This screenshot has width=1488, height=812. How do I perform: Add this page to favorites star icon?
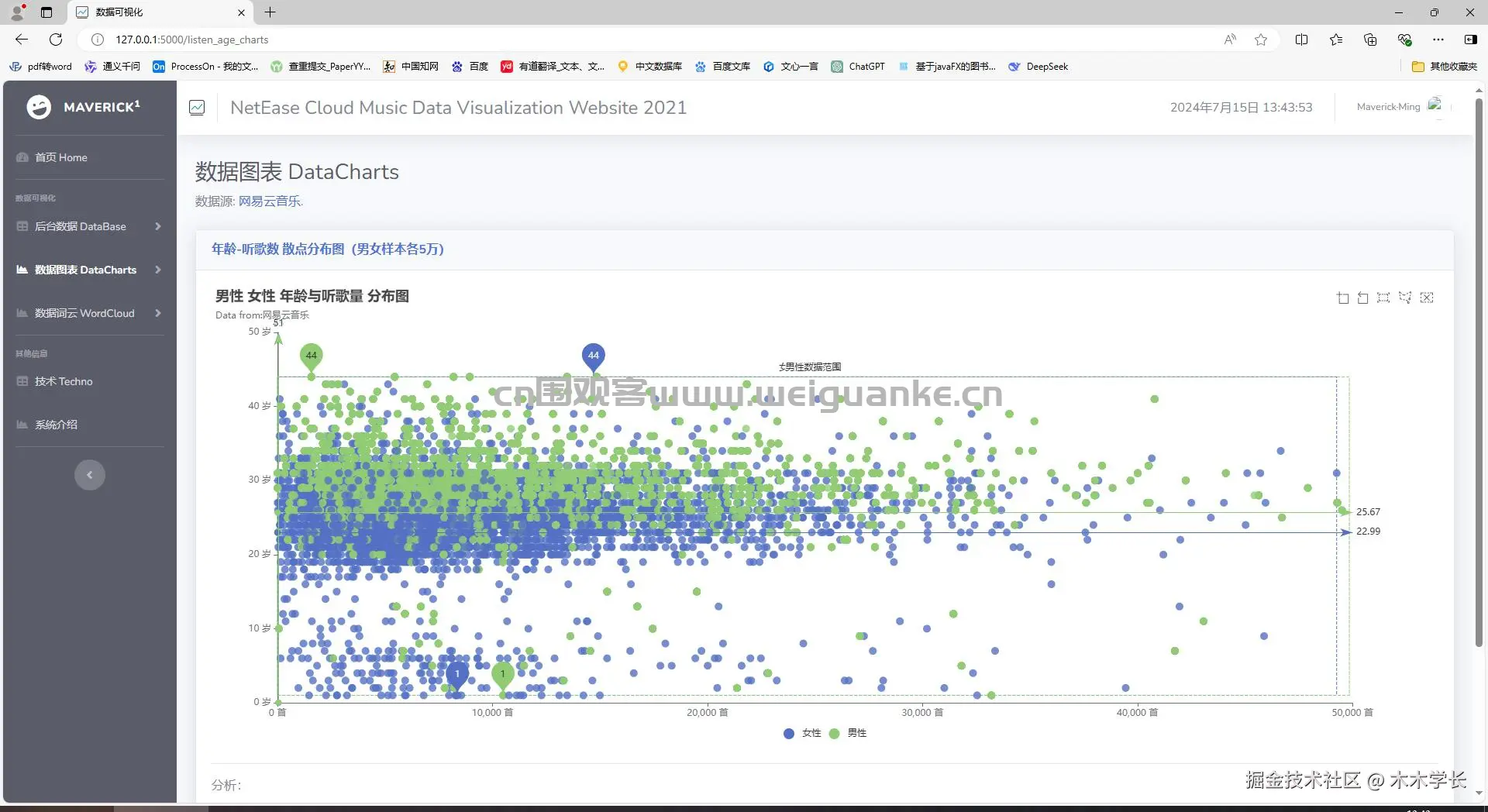click(x=1261, y=40)
